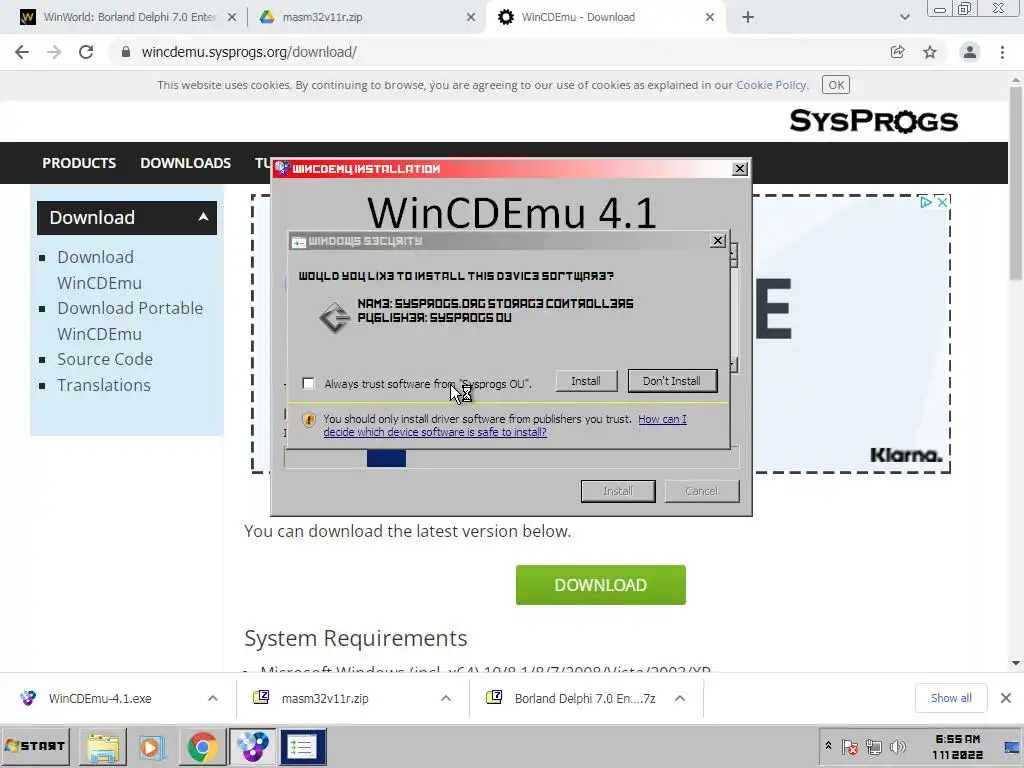The height and width of the screenshot is (768, 1024).
Task: Open Download WinCDEmu sidebar link
Action: [x=99, y=270]
